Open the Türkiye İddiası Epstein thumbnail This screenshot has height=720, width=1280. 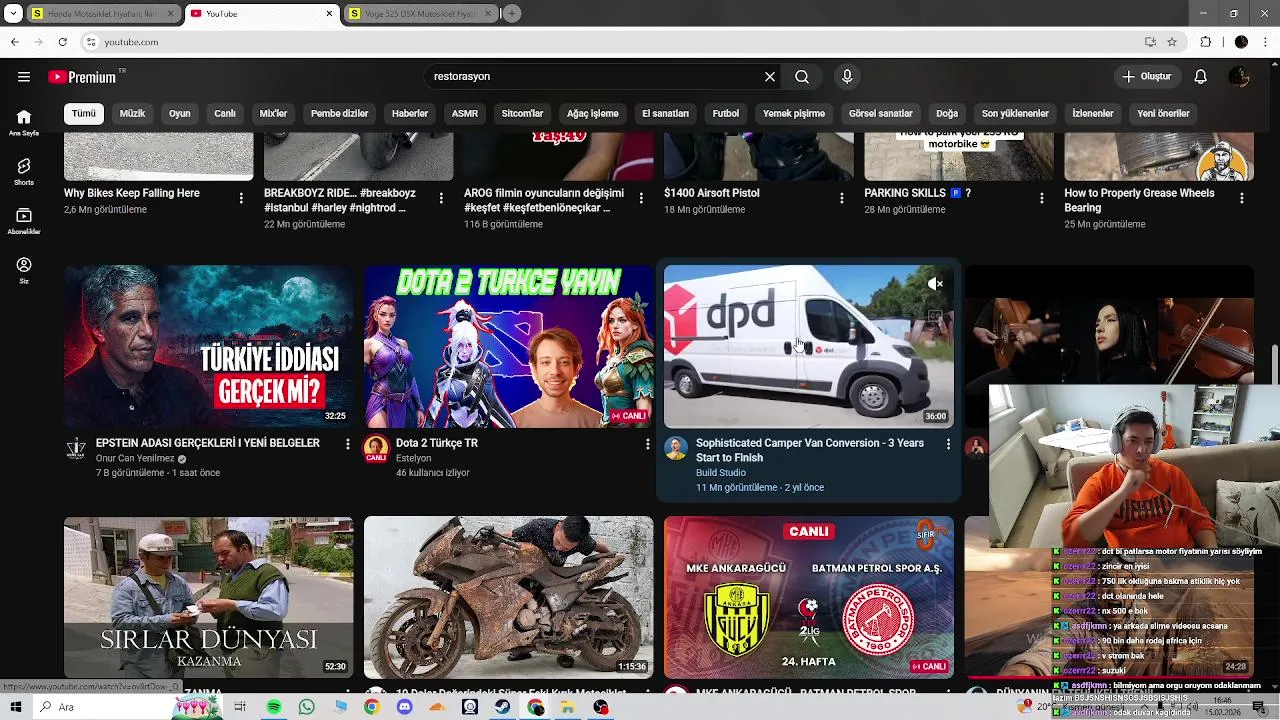click(208, 346)
